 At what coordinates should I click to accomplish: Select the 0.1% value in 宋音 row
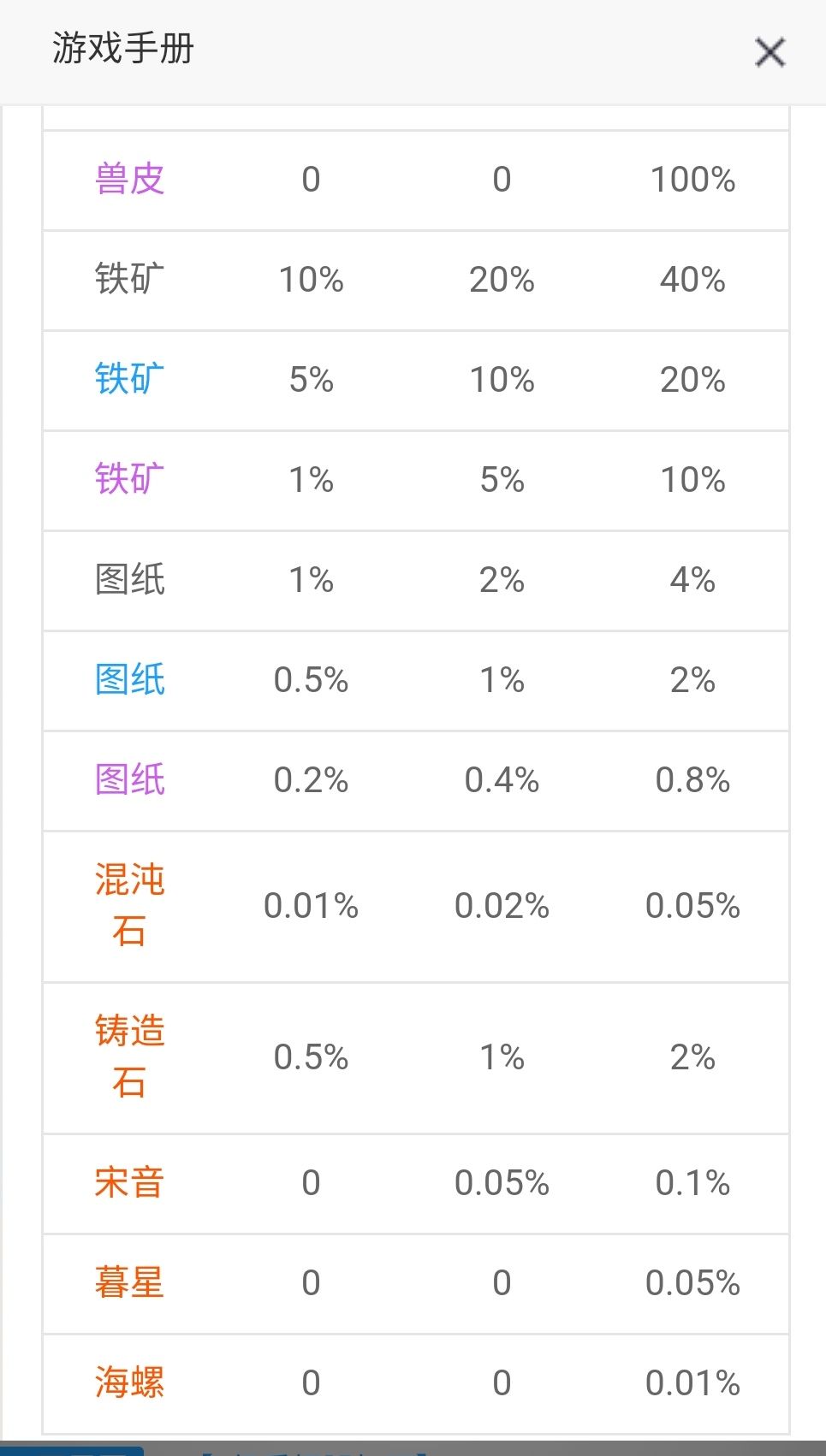[692, 1183]
